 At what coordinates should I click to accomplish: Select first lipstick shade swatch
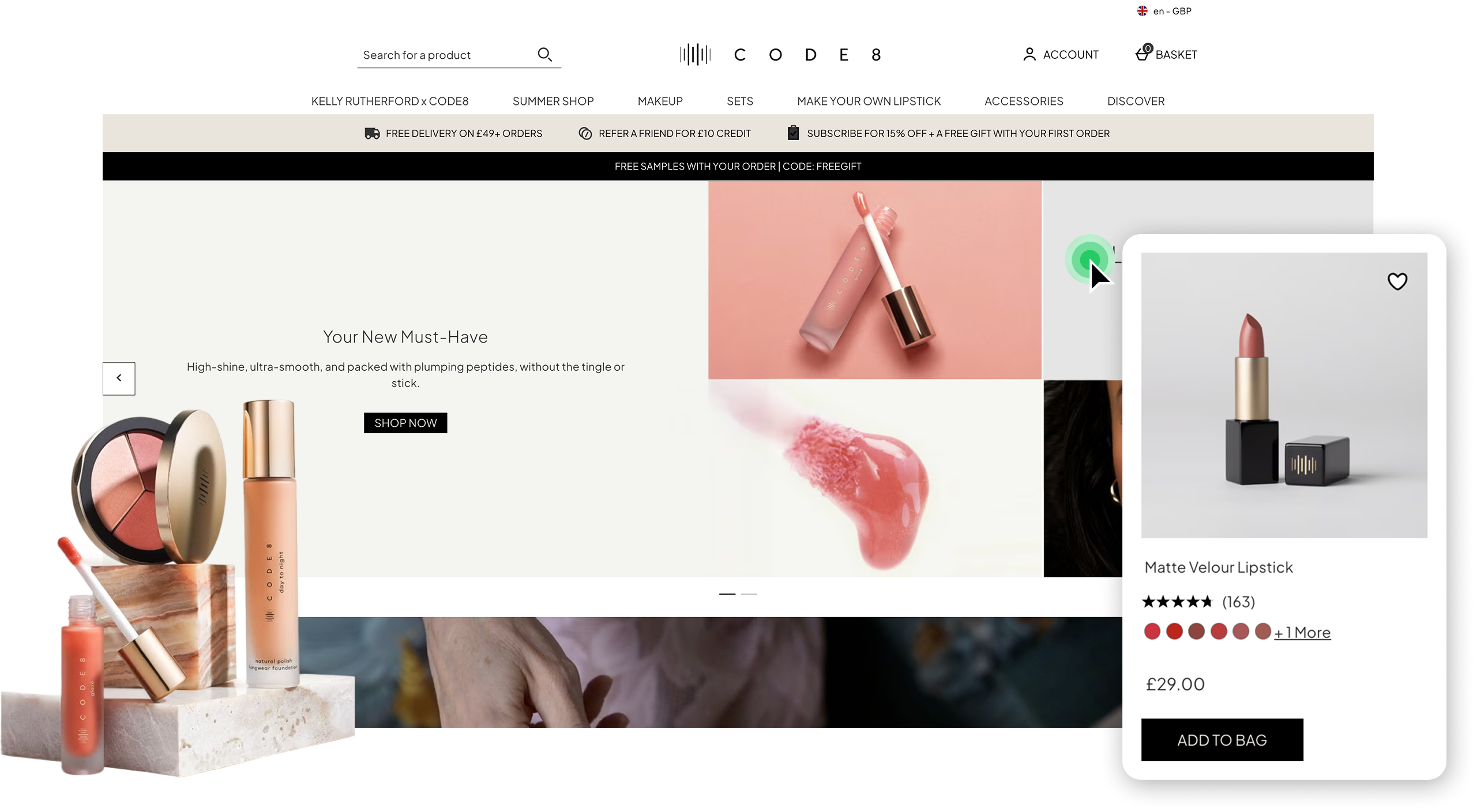[x=1152, y=631]
